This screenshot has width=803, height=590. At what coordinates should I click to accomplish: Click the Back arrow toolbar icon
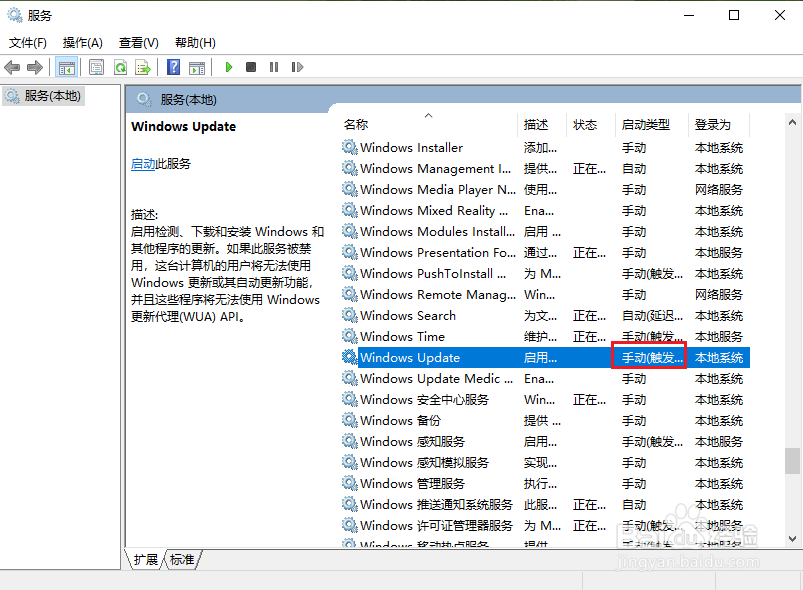click(12, 67)
